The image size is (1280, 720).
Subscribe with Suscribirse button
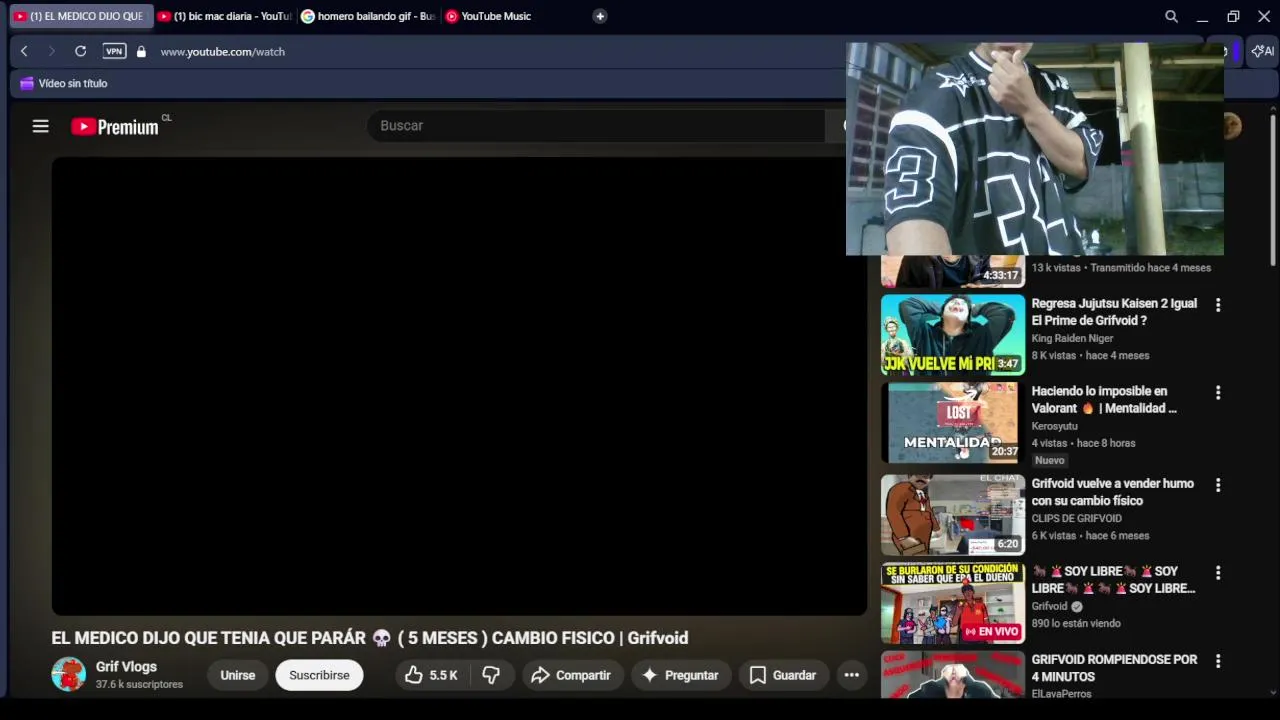(319, 675)
